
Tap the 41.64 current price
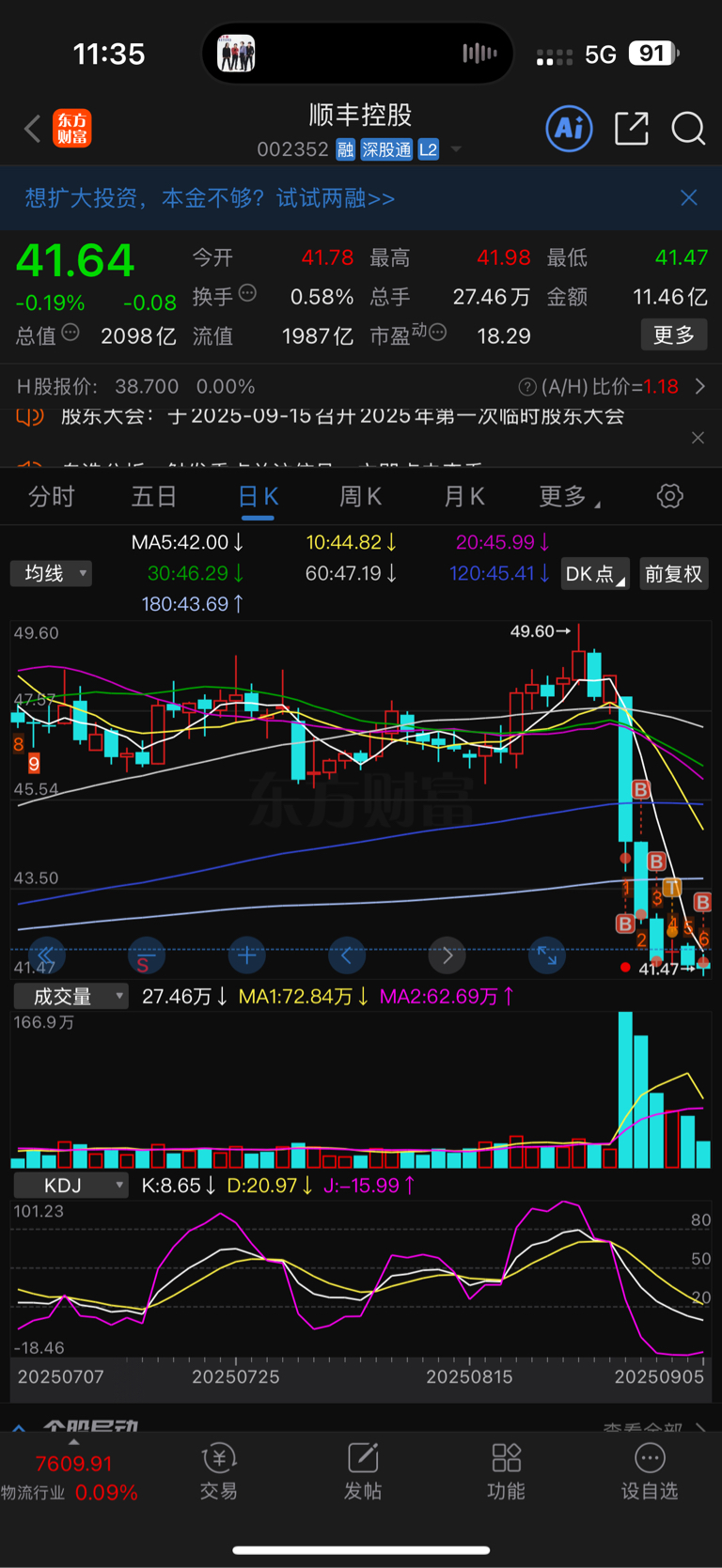coord(75,260)
